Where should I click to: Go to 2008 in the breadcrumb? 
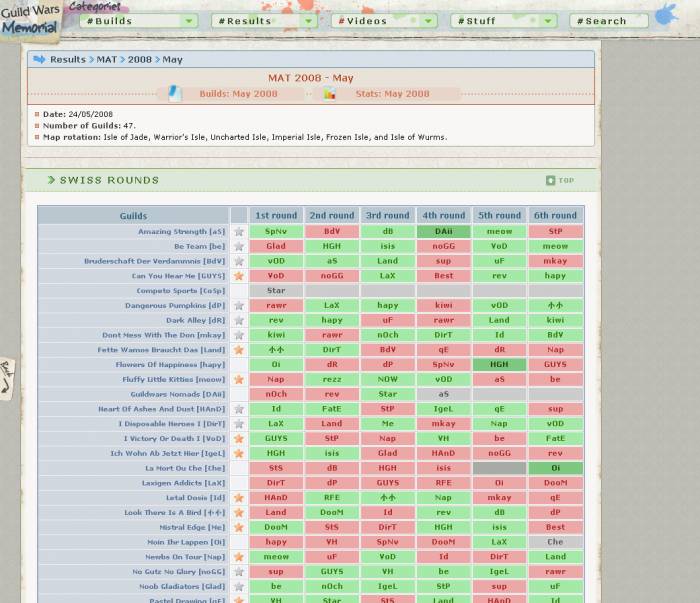140,59
